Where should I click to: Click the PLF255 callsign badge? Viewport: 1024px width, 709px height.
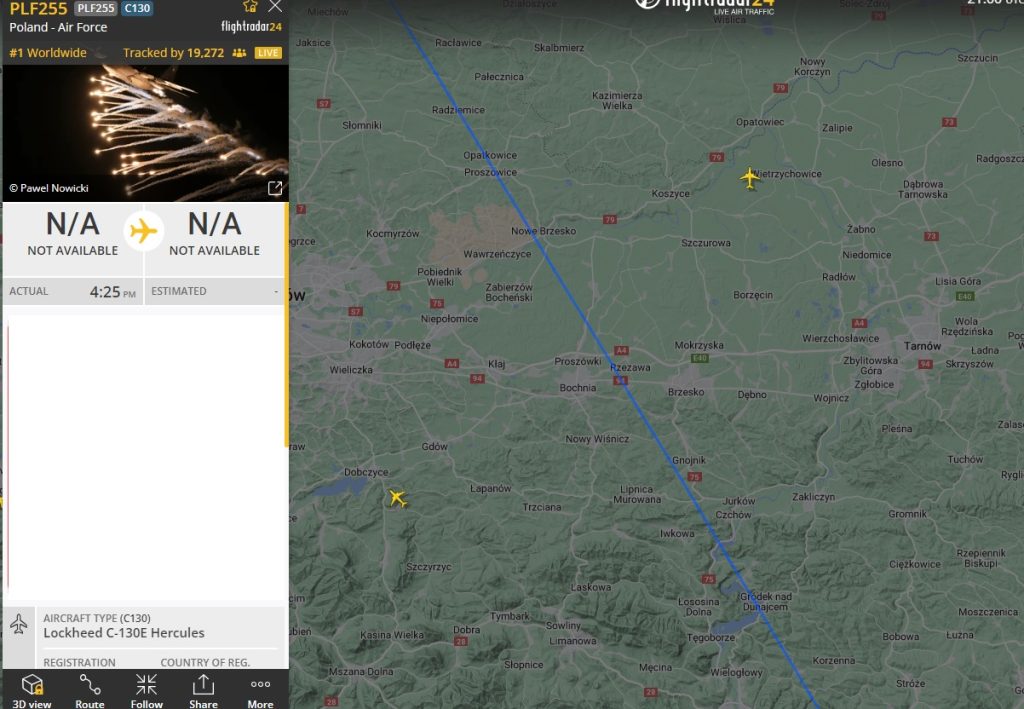click(x=95, y=9)
